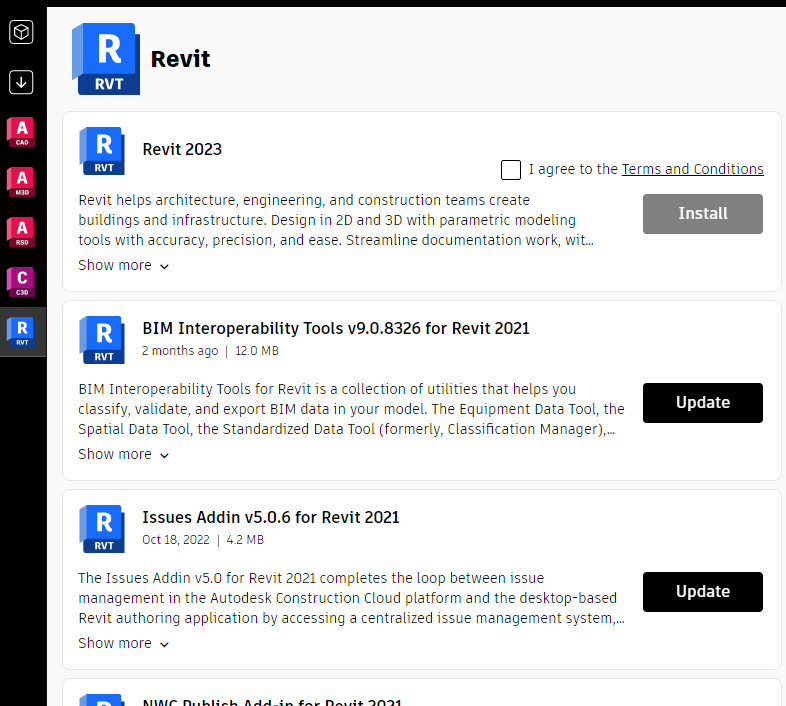Select the AutoCAD (CAD) product icon
This screenshot has height=706, width=786.
[x=21, y=132]
